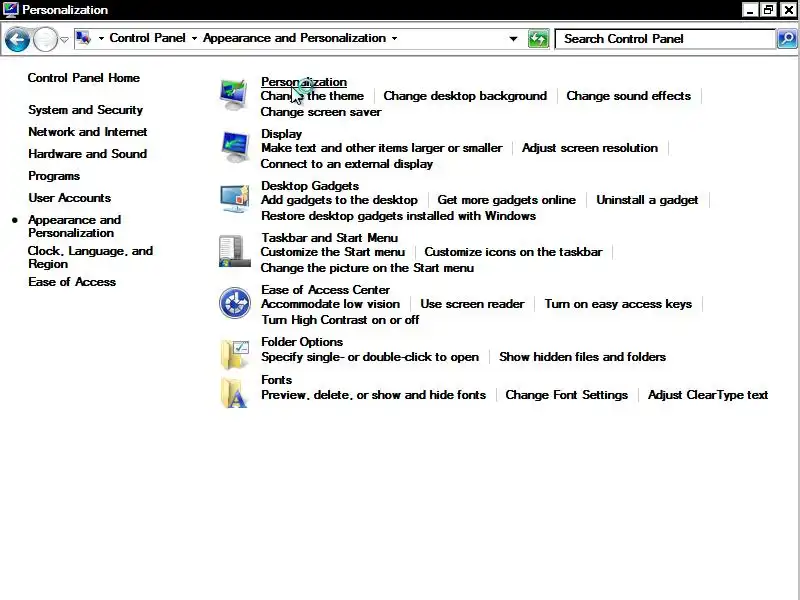Viewport: 800px width, 600px height.
Task: Open the Desktop Gadgets icon
Action: 235,199
